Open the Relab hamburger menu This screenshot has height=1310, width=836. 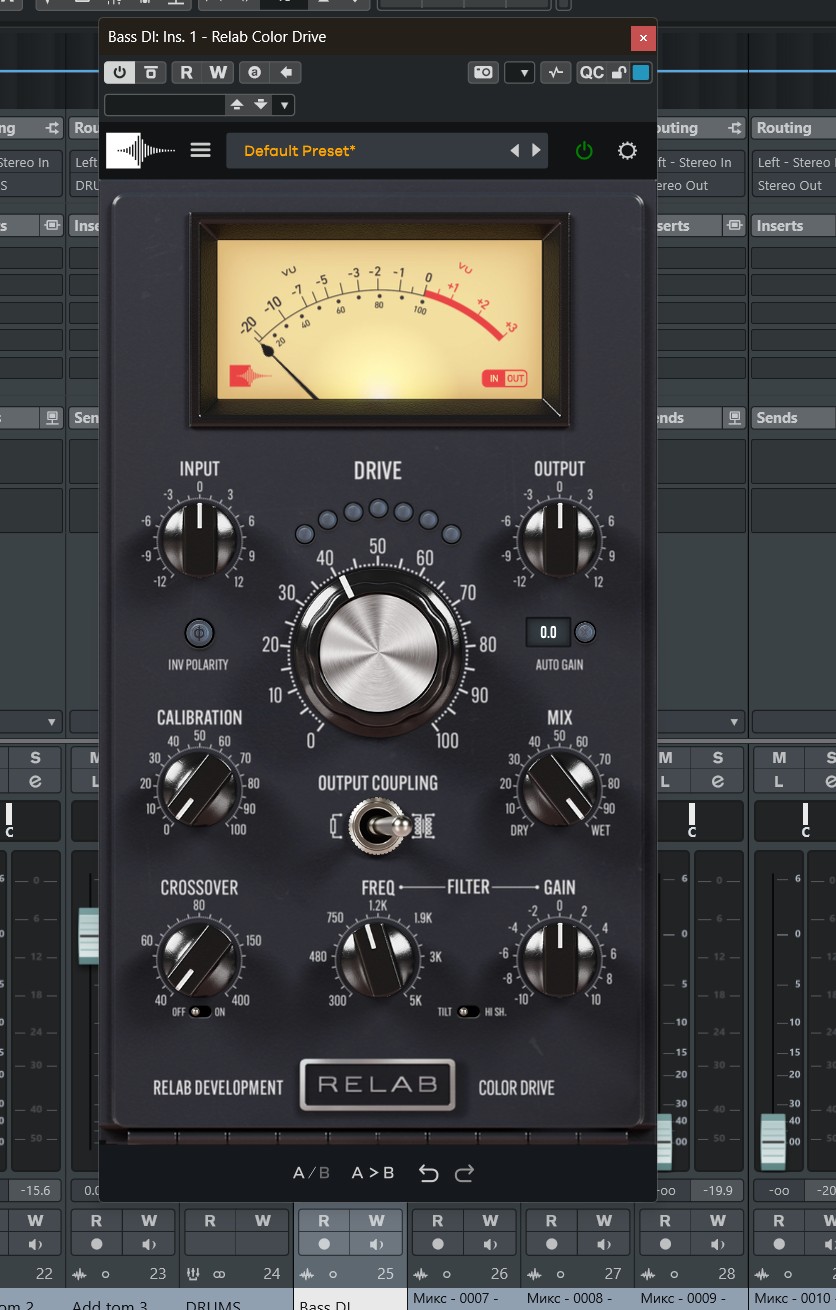(201, 150)
